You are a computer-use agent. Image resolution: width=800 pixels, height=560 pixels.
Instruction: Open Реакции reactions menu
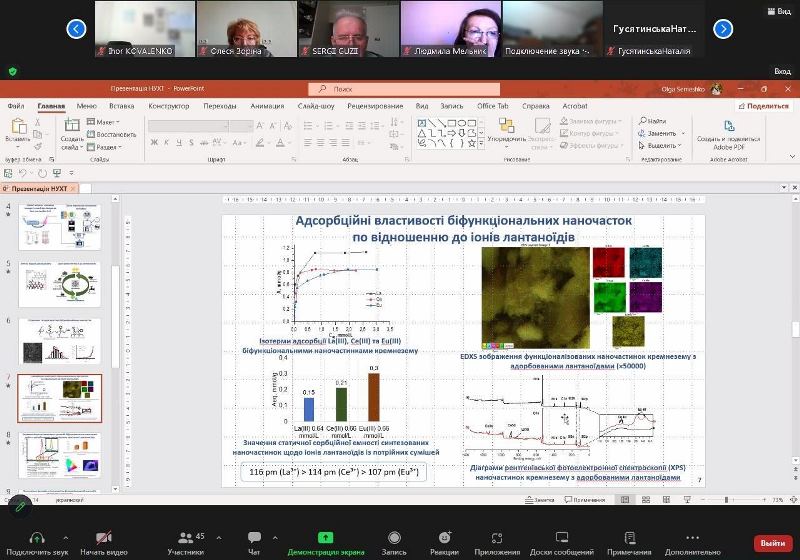click(x=445, y=537)
